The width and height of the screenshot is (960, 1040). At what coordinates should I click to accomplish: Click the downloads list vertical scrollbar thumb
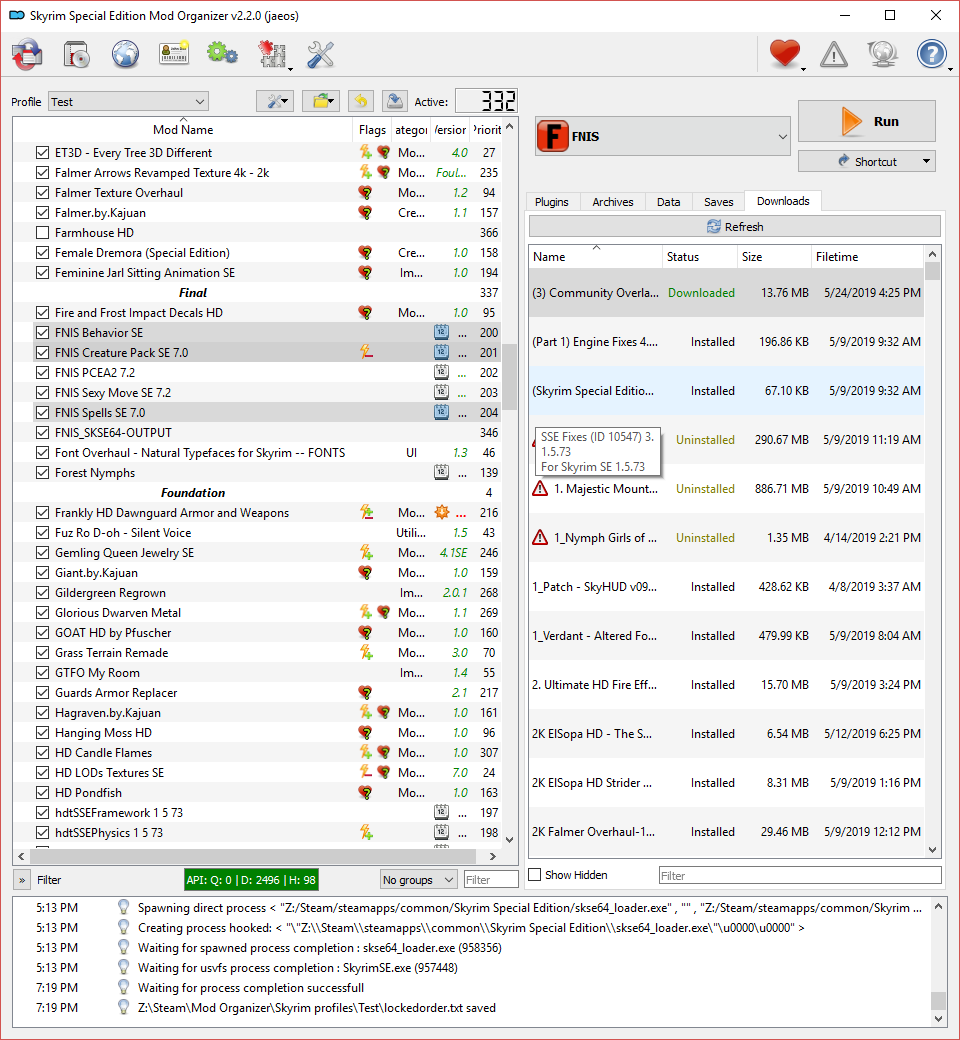click(932, 271)
